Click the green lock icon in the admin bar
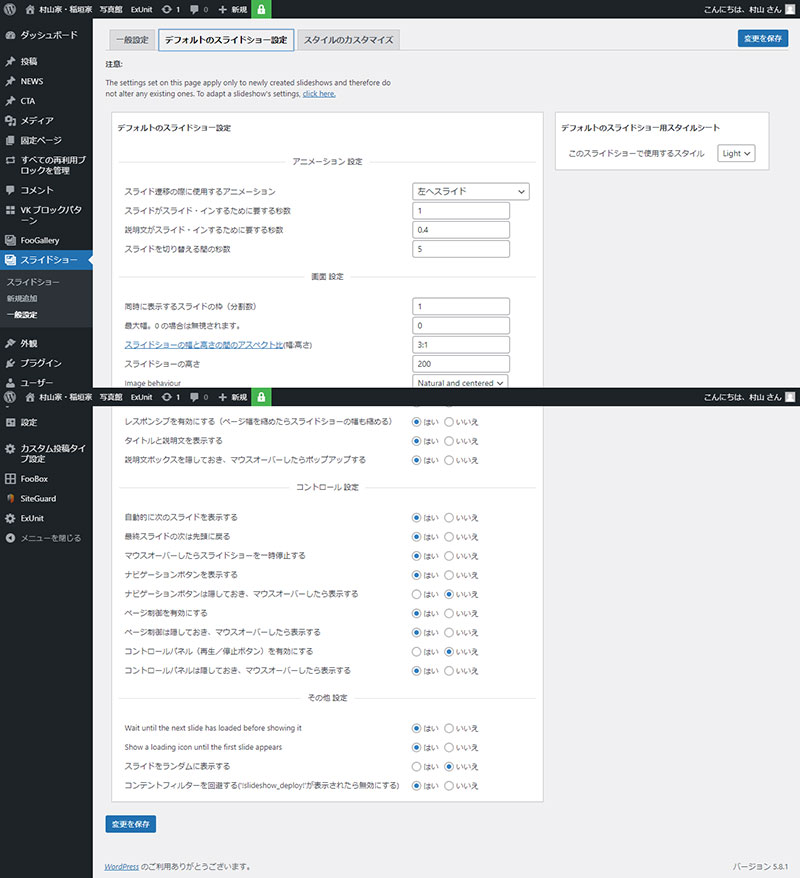This screenshot has height=878, width=800. point(261,9)
